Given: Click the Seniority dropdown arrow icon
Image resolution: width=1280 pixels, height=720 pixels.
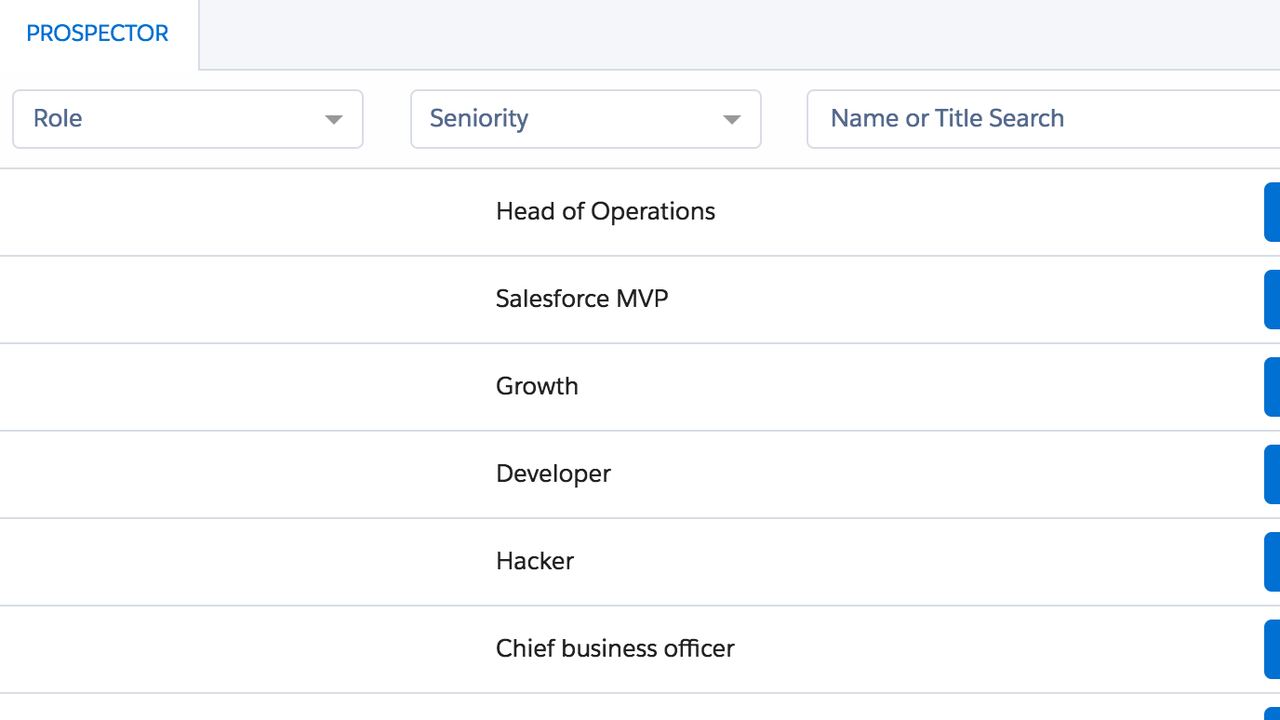Looking at the screenshot, I should [732, 120].
